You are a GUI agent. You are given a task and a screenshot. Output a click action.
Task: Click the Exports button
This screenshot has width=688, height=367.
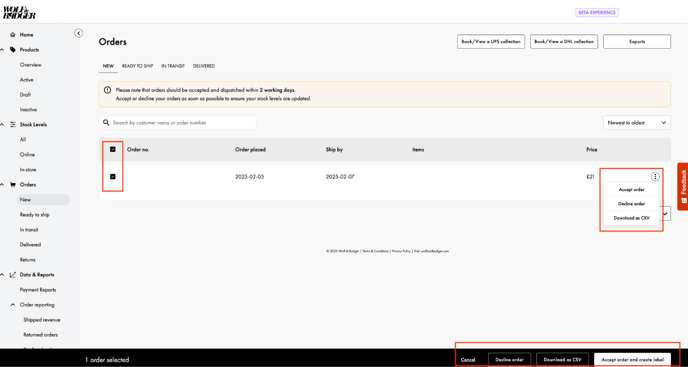pos(637,42)
